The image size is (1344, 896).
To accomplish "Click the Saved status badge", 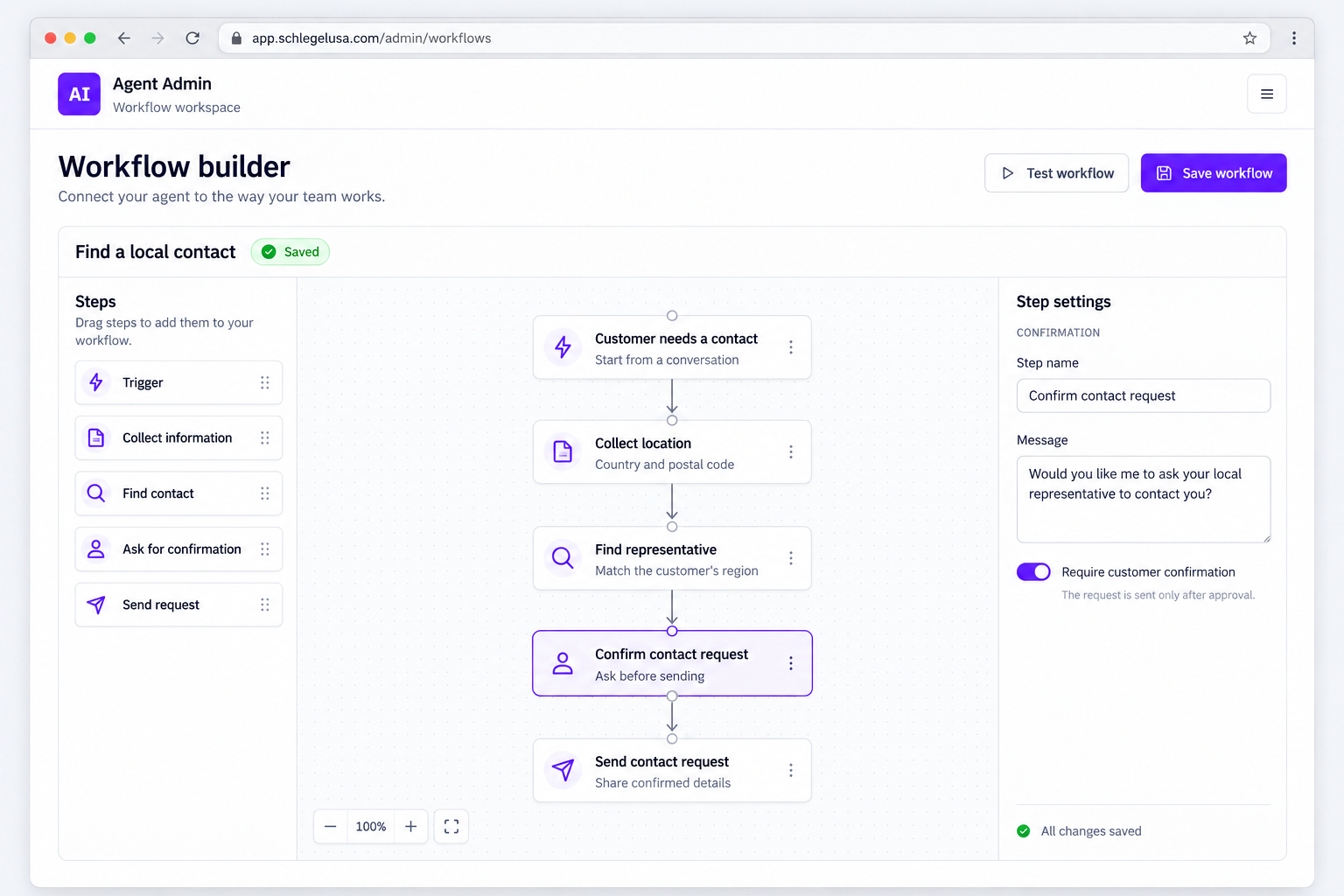I will coord(290,252).
